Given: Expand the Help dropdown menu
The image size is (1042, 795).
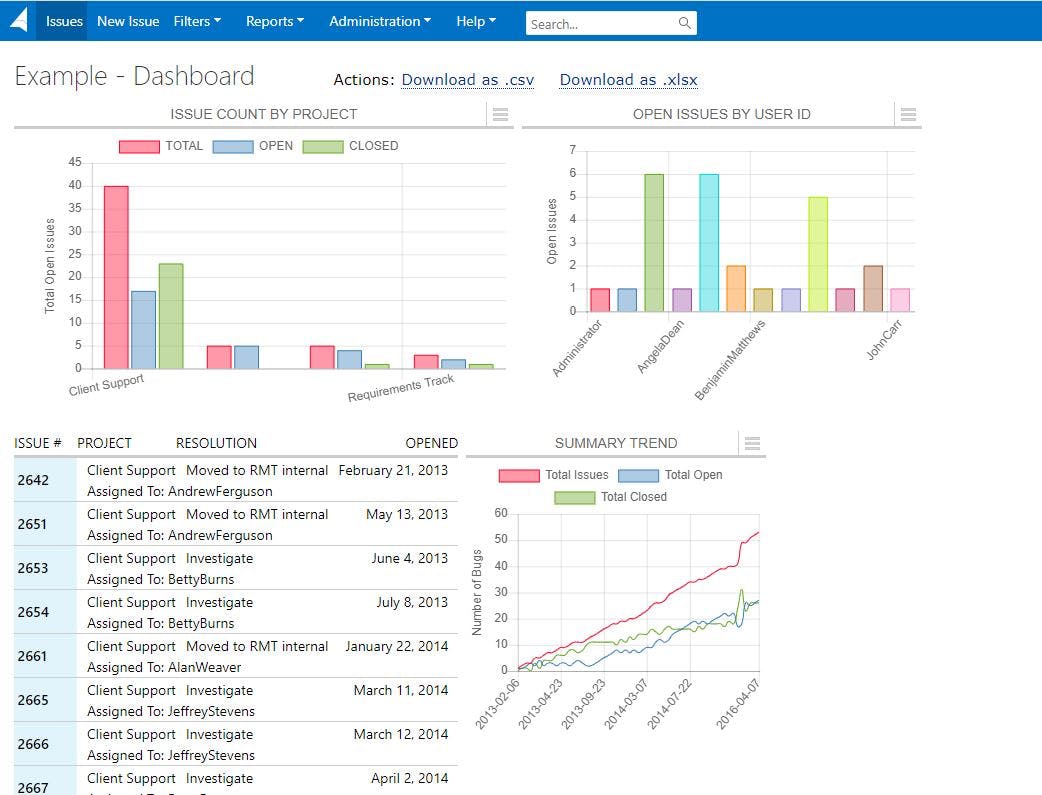Looking at the screenshot, I should pos(476,21).
